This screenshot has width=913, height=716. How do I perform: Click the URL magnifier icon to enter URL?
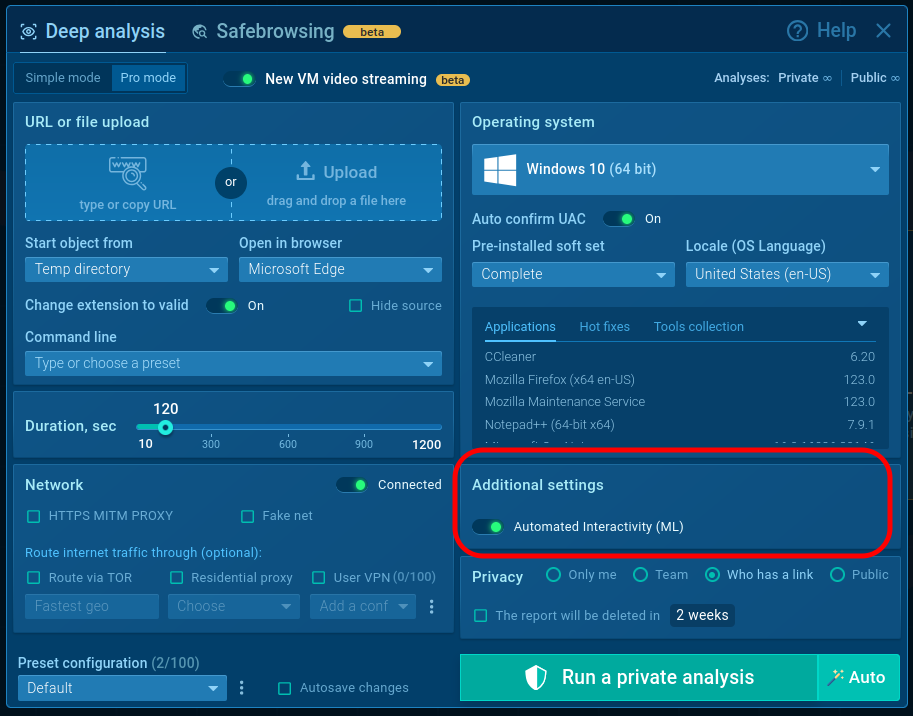(127, 173)
